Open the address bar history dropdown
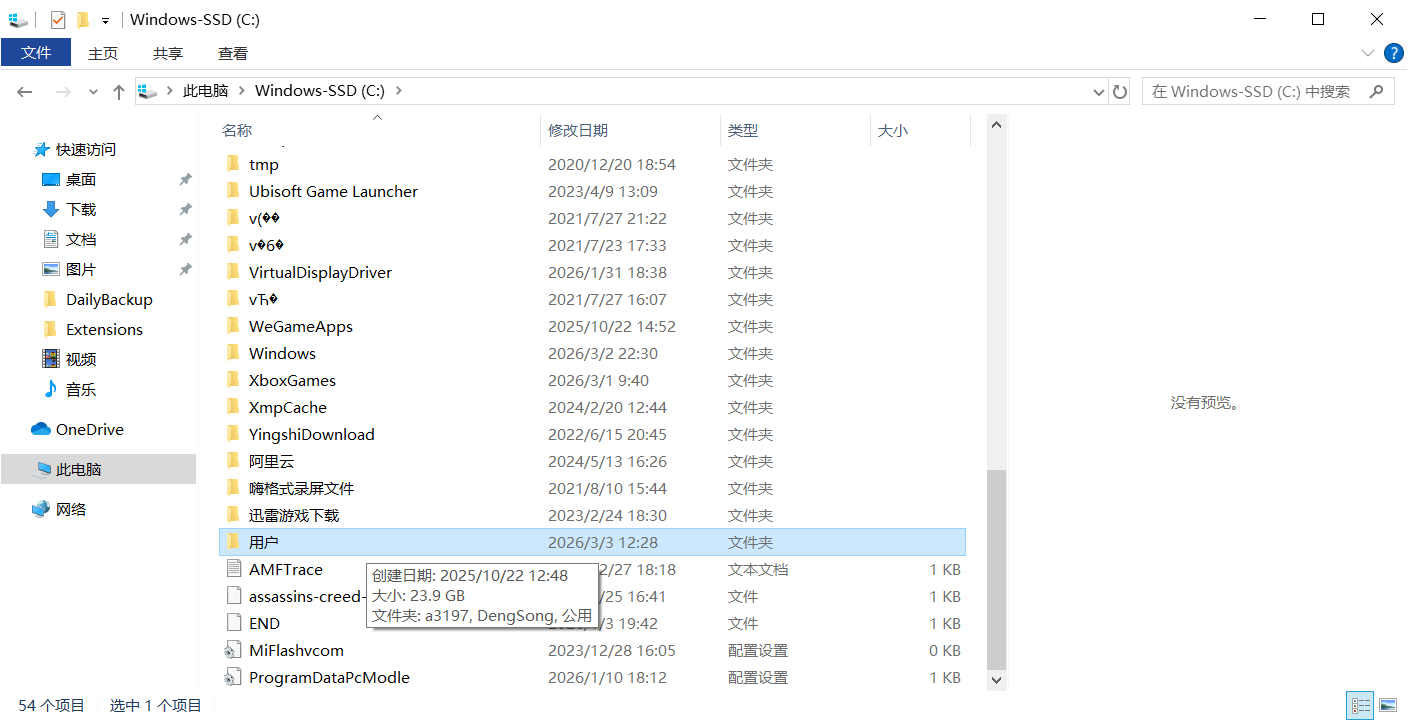 pyautogui.click(x=1099, y=91)
